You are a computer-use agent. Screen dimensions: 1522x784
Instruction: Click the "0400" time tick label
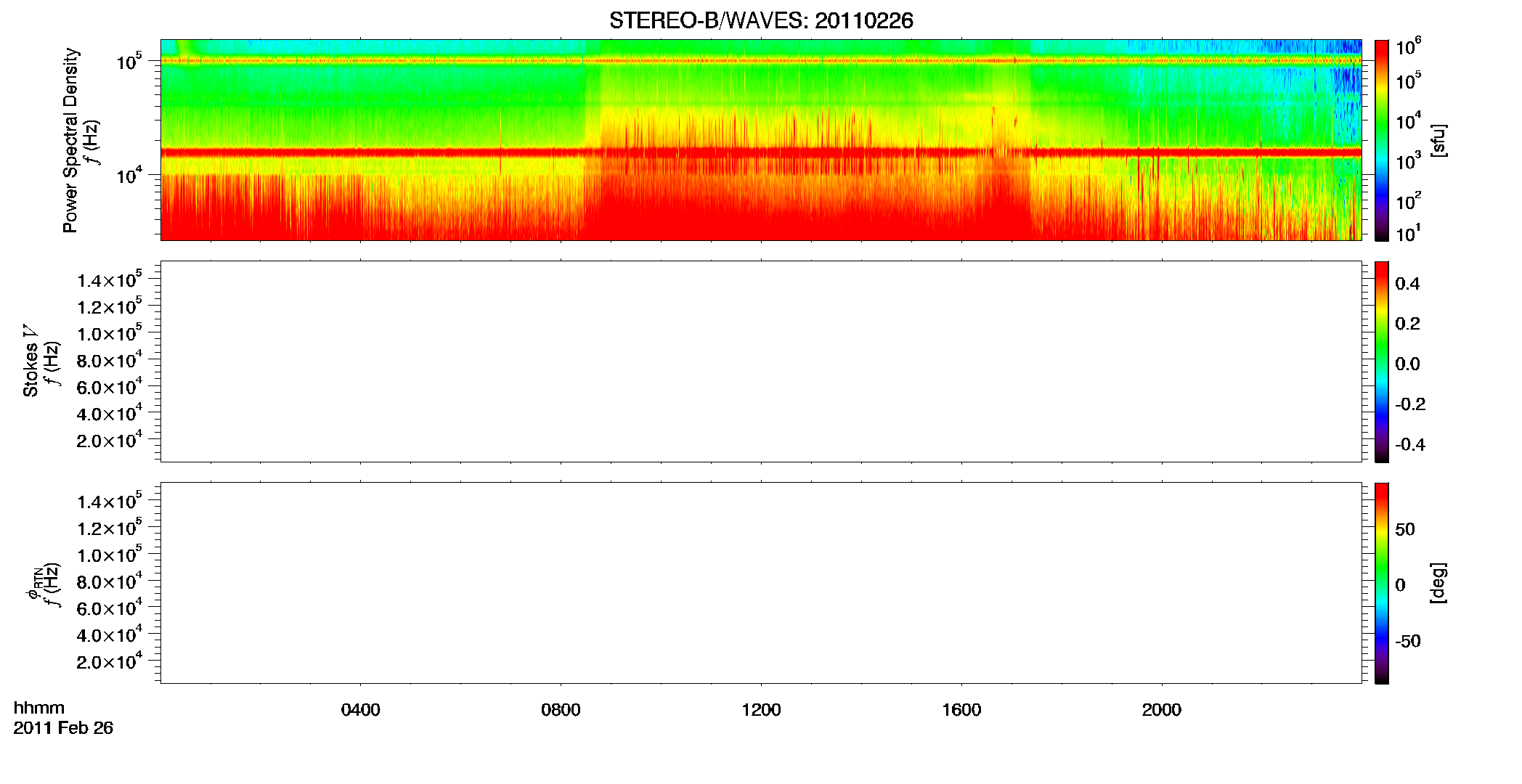tap(361, 710)
